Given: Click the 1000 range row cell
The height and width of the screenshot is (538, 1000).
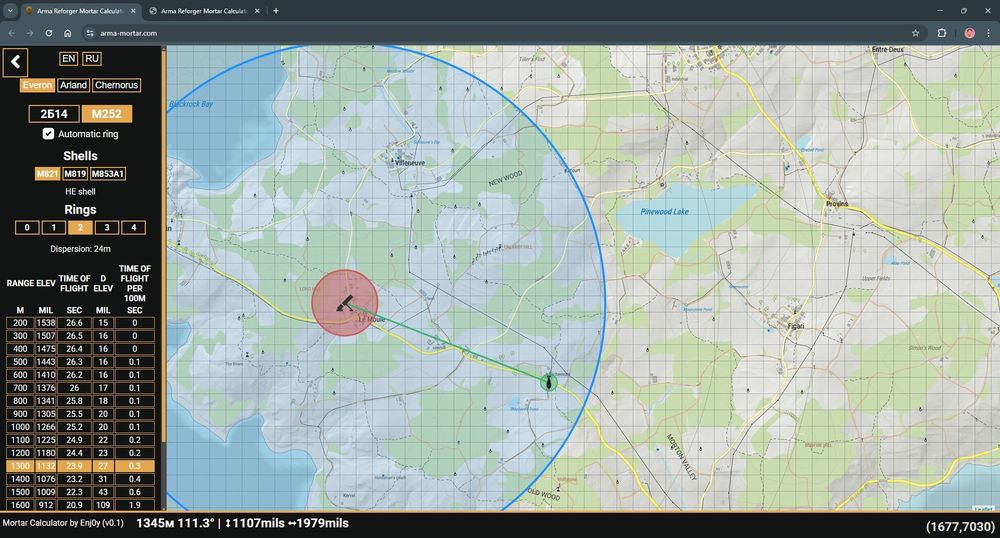Looking at the screenshot, I should point(20,427).
